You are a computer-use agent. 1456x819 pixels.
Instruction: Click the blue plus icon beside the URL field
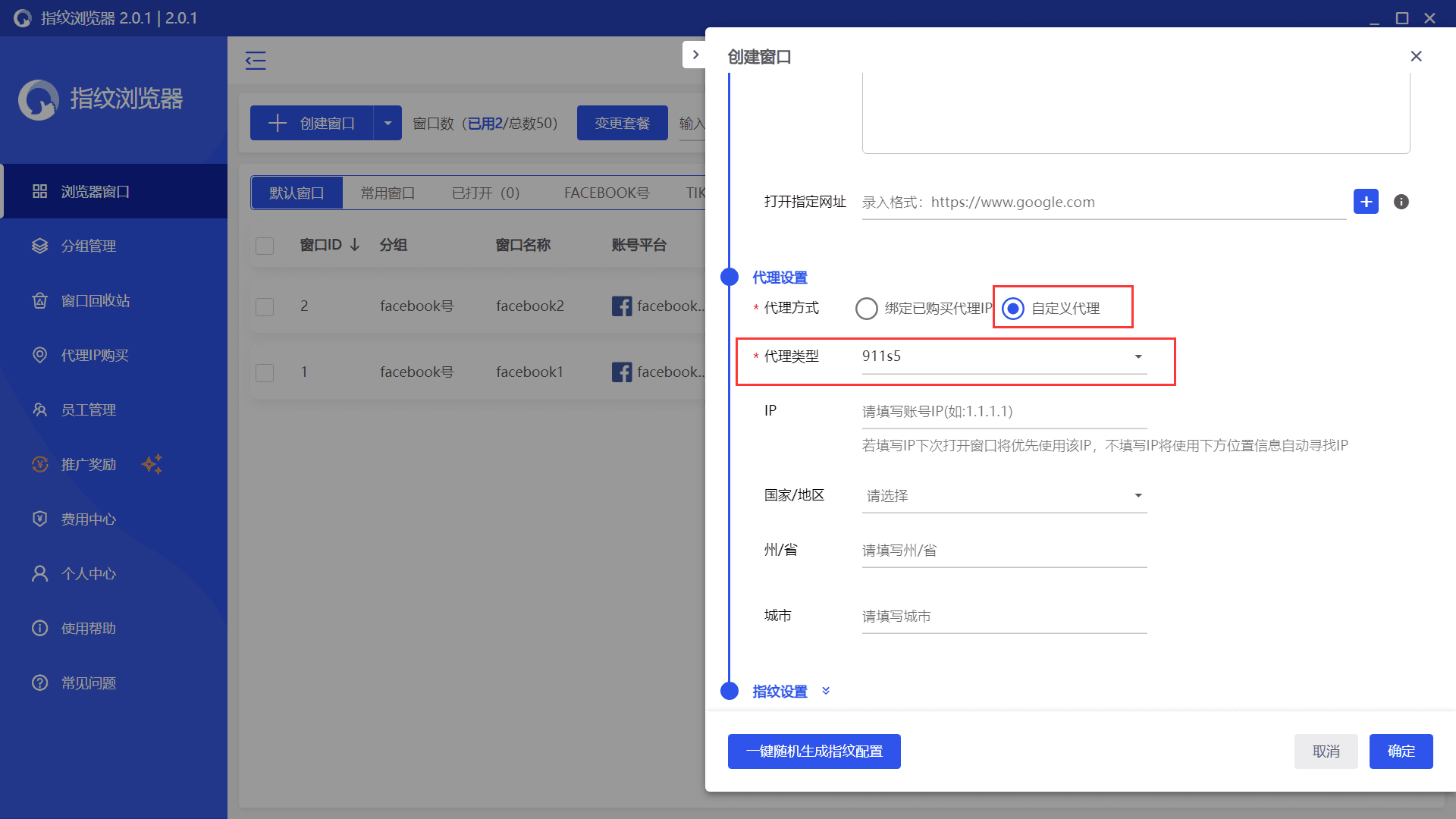pyautogui.click(x=1366, y=202)
